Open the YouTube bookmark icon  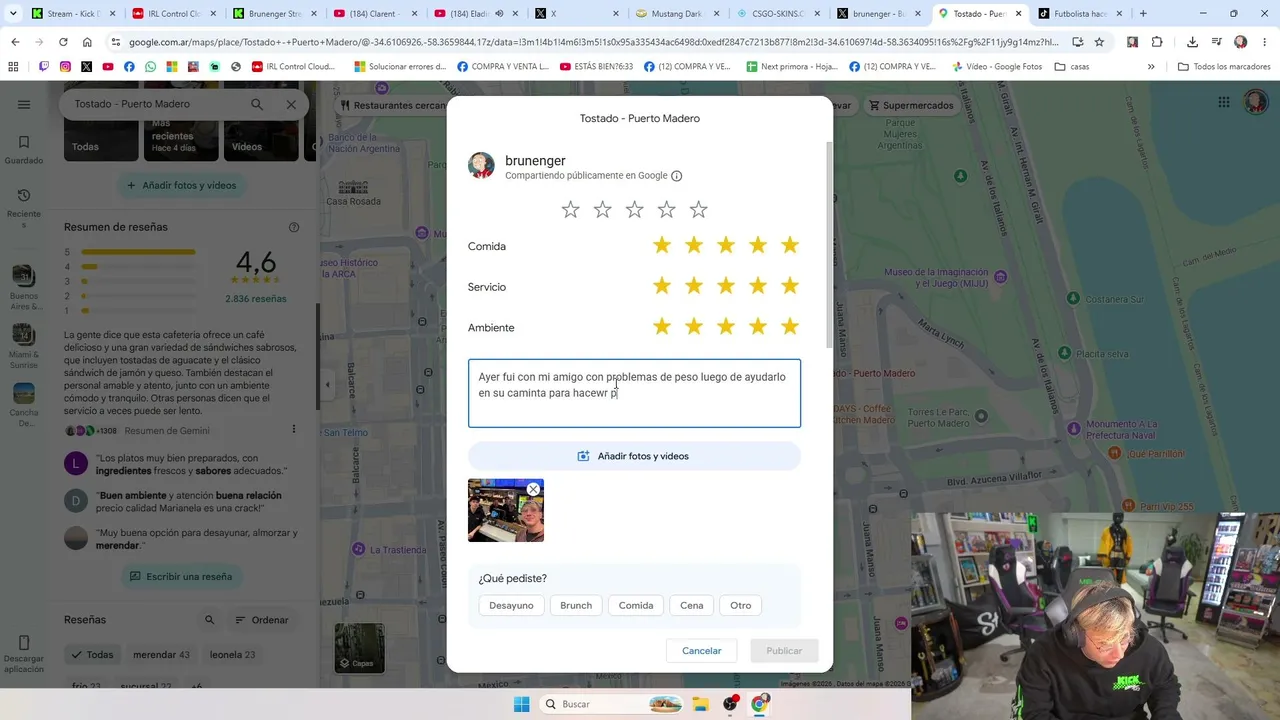pyautogui.click(x=108, y=67)
